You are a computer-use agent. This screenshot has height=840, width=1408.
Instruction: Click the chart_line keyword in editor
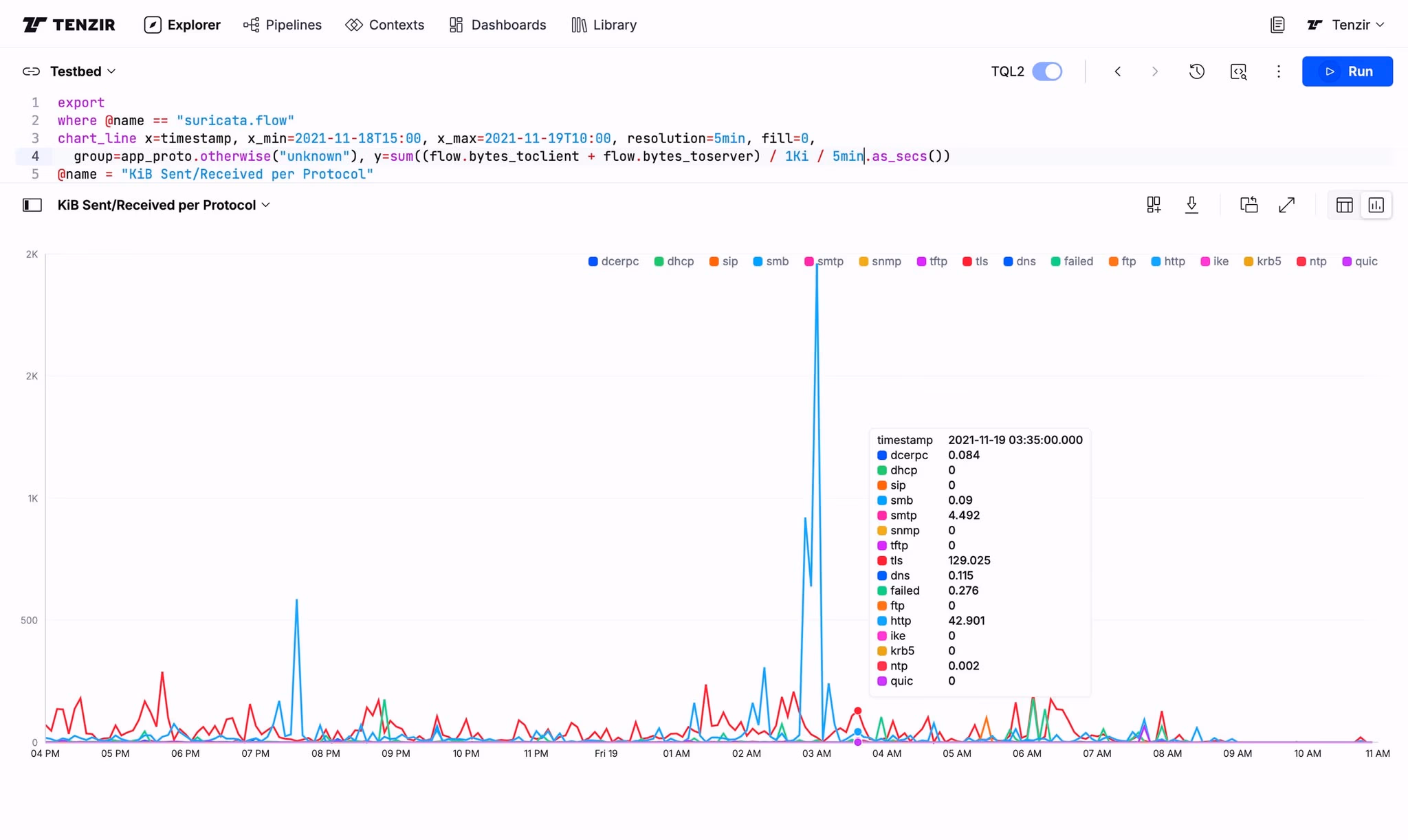tap(97, 138)
